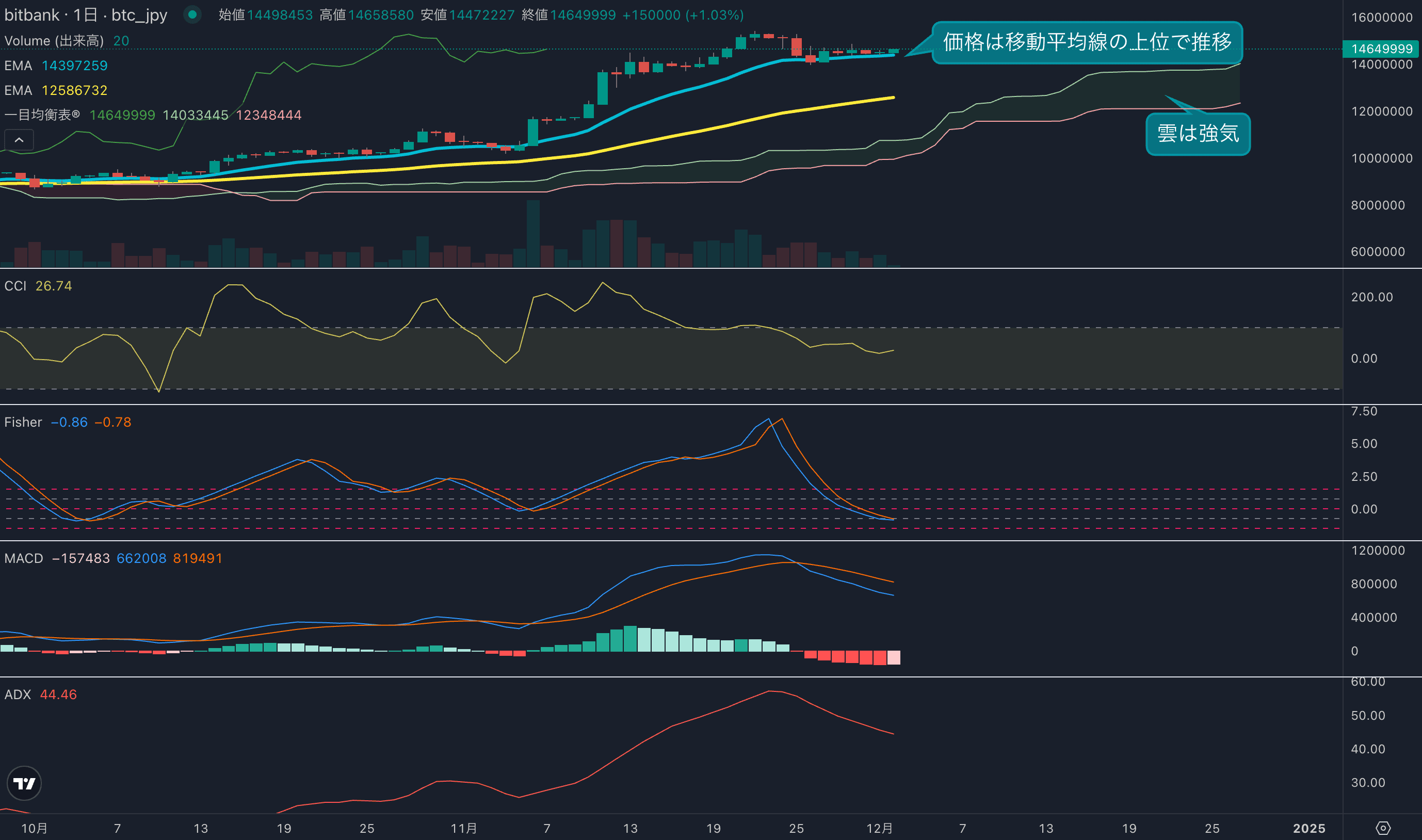Click the 価格は移動平均線の上位で推移 callout
The image size is (1422, 840).
pyautogui.click(x=1087, y=42)
